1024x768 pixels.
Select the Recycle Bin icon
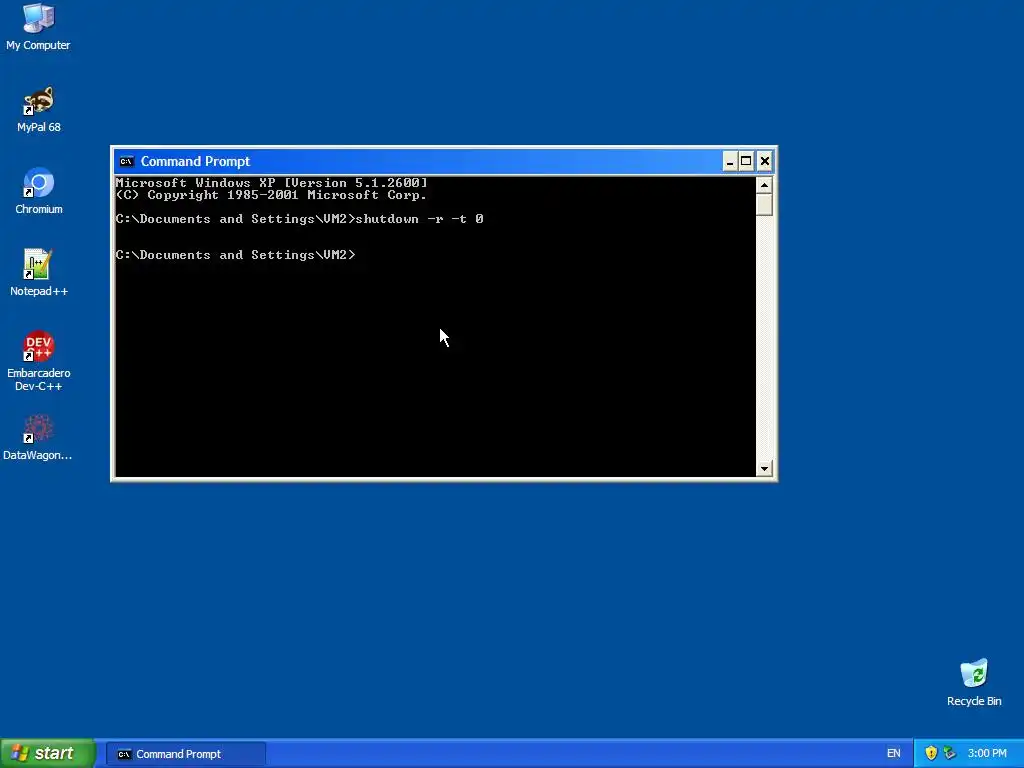point(974,682)
